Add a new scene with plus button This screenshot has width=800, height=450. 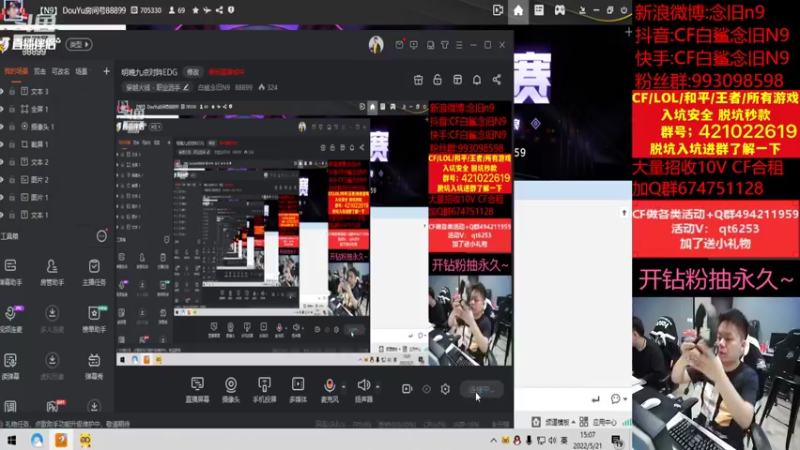pyautogui.click(x=106, y=71)
